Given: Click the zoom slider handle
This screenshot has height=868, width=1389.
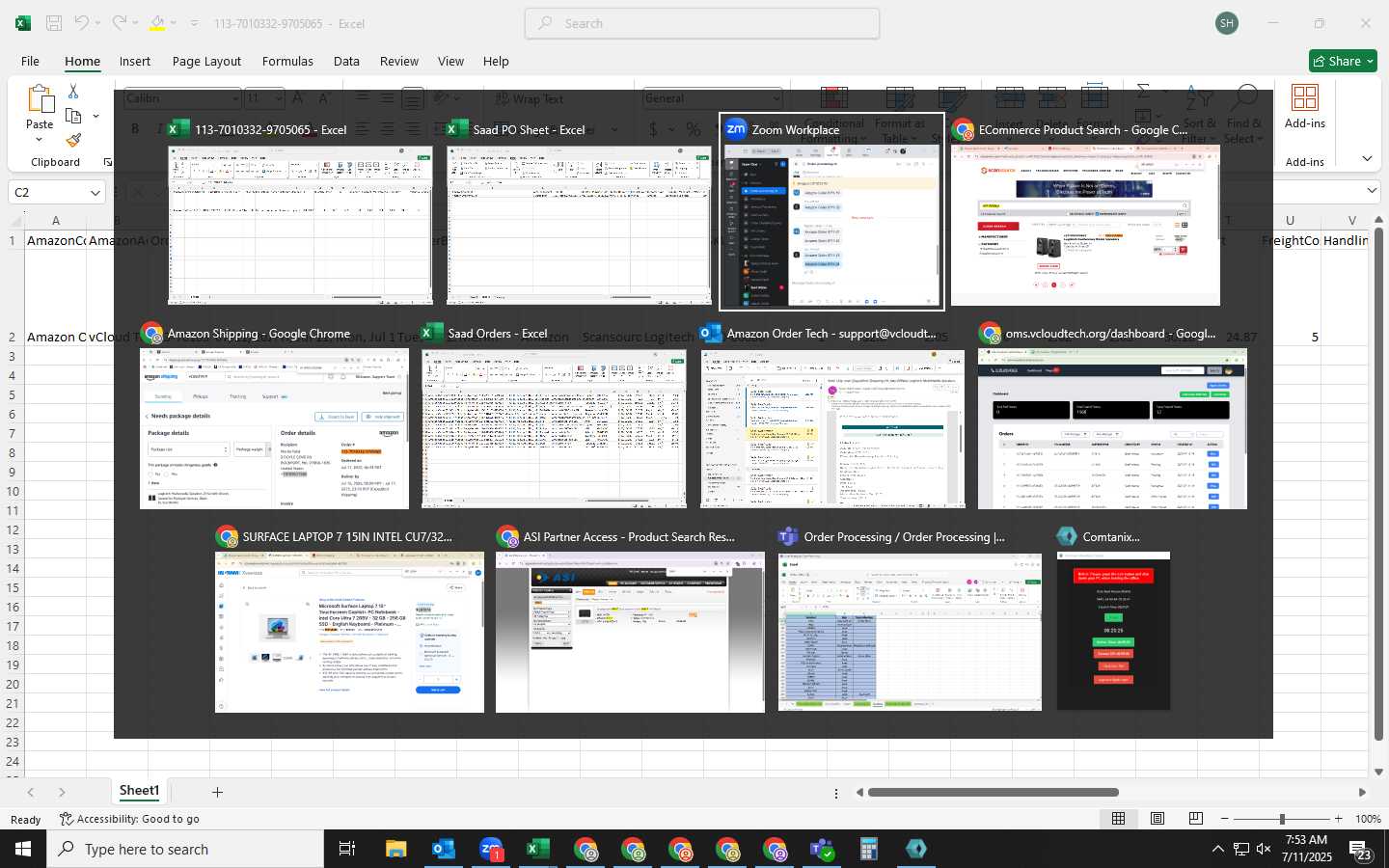Looking at the screenshot, I should pyautogui.click(x=1282, y=819).
